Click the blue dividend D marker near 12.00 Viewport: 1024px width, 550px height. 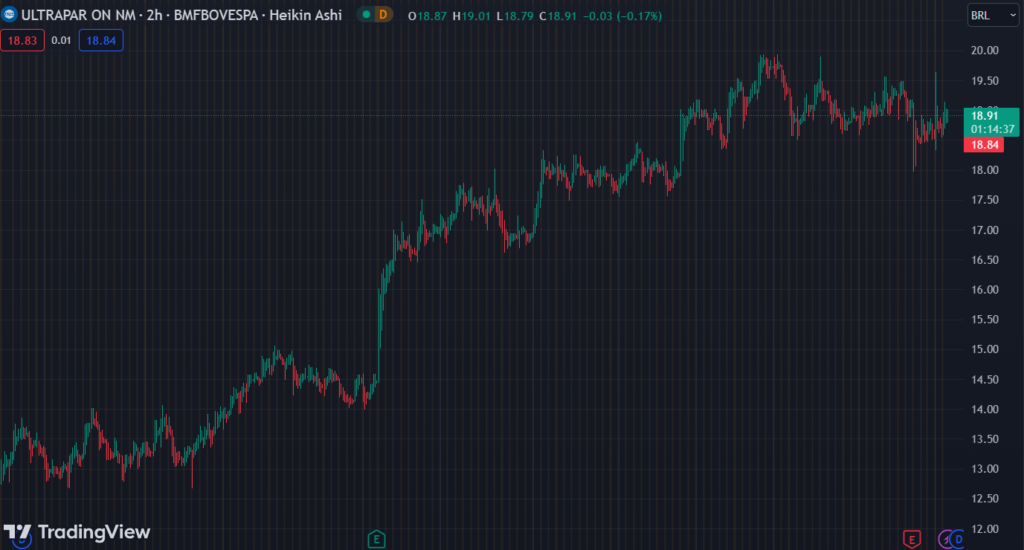click(958, 540)
